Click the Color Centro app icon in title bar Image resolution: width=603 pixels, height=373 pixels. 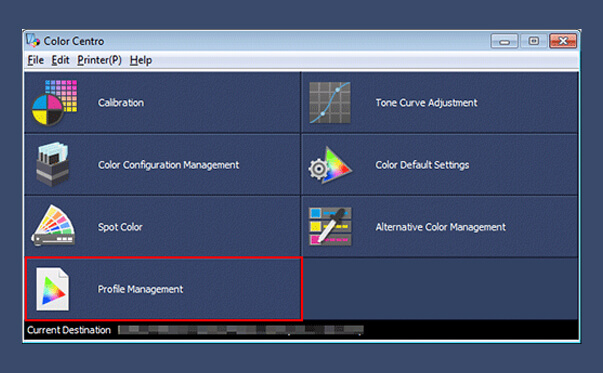(33, 40)
